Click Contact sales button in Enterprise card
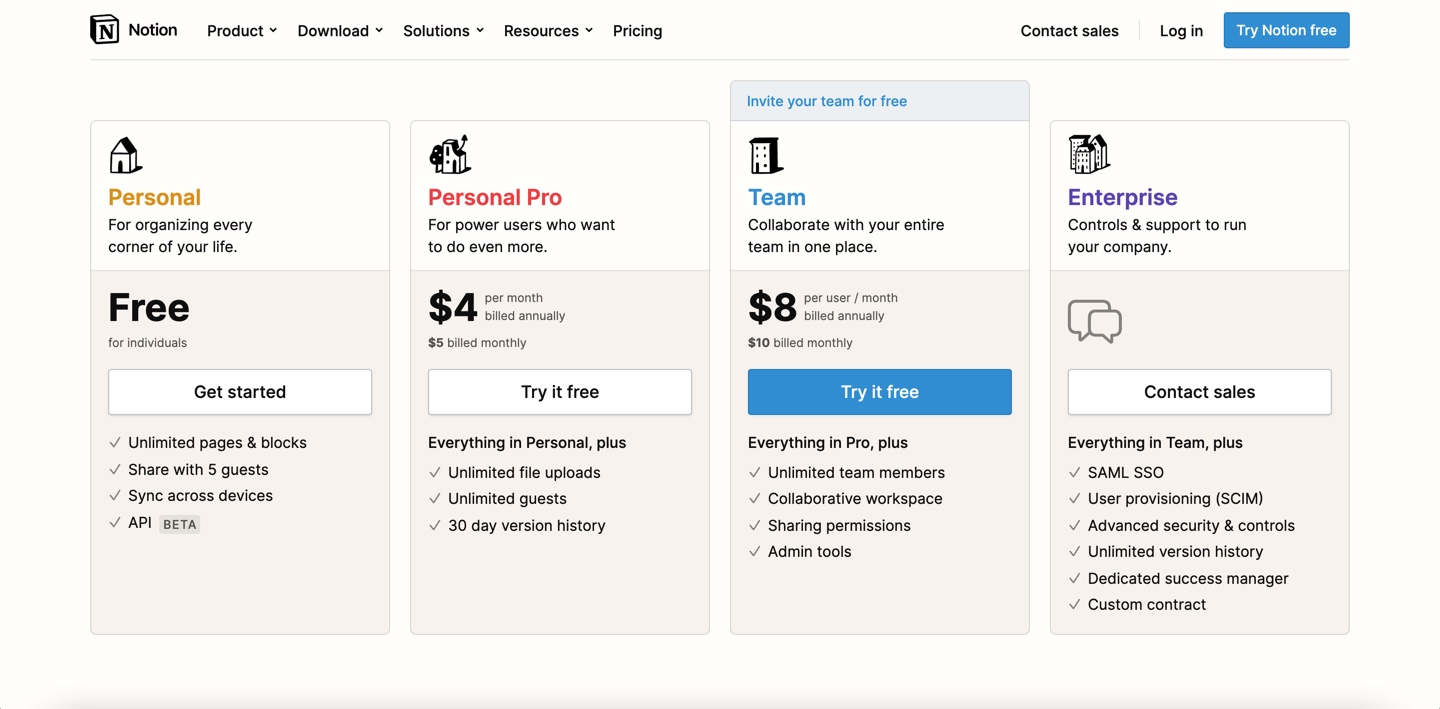Viewport: 1440px width, 709px height. click(1199, 392)
